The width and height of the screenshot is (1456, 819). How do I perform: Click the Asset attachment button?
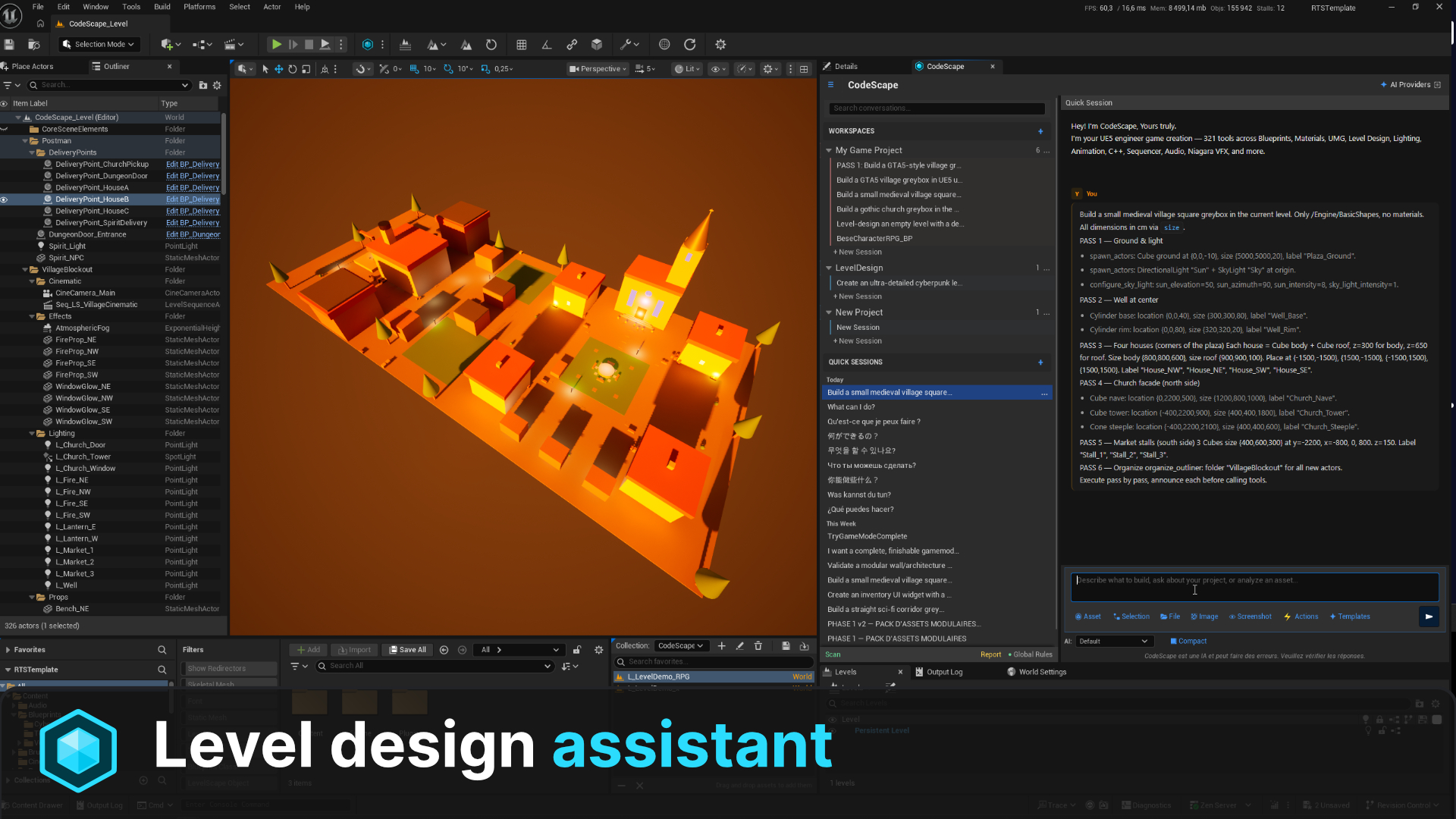[1088, 617]
